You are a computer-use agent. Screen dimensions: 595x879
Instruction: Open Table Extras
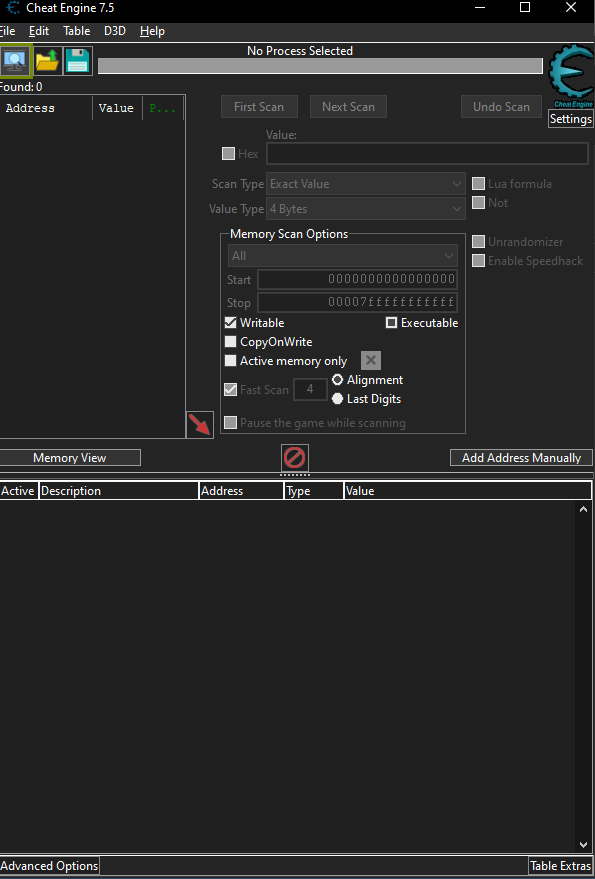point(561,866)
